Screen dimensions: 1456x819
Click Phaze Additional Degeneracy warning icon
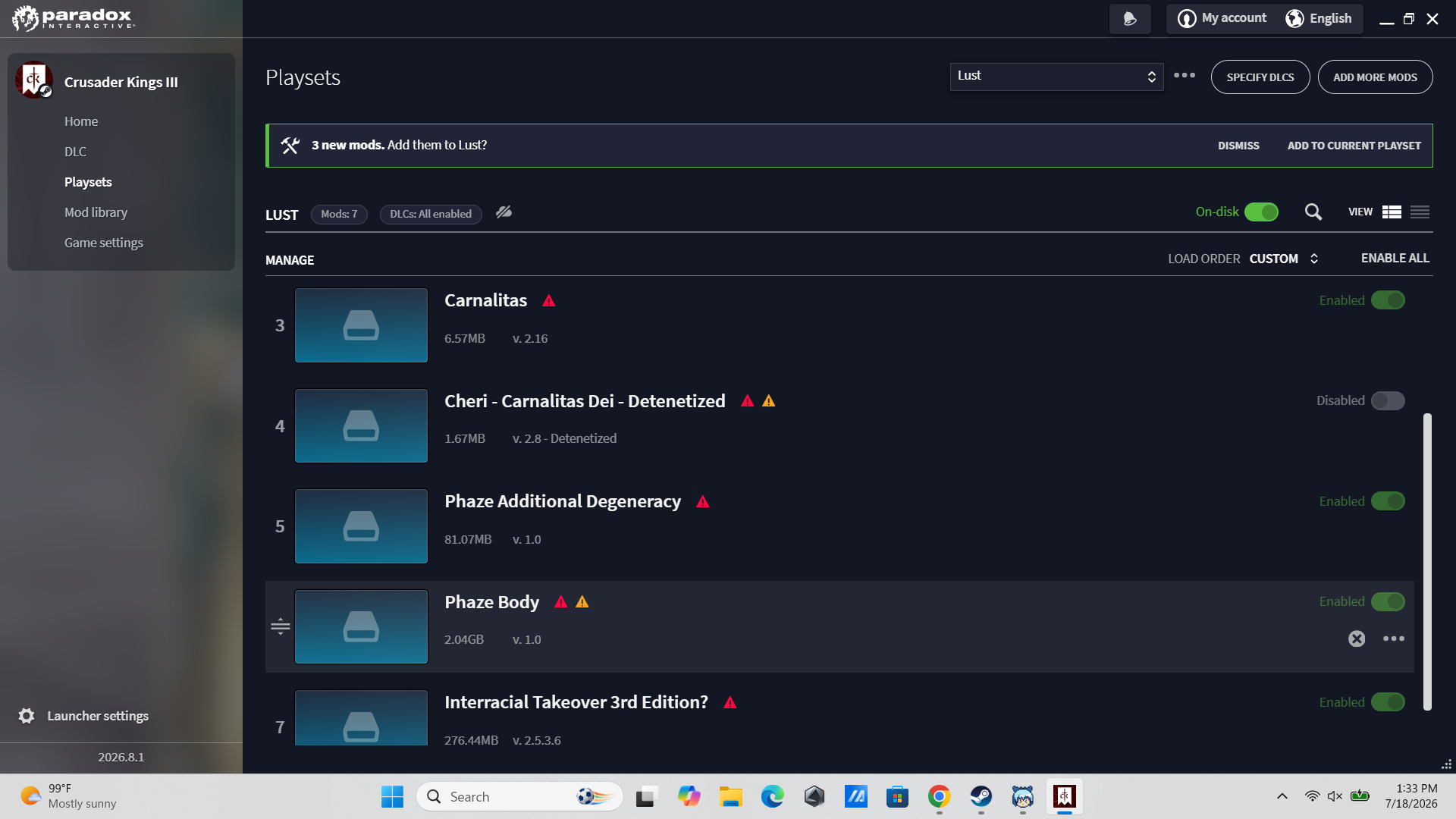pos(703,502)
